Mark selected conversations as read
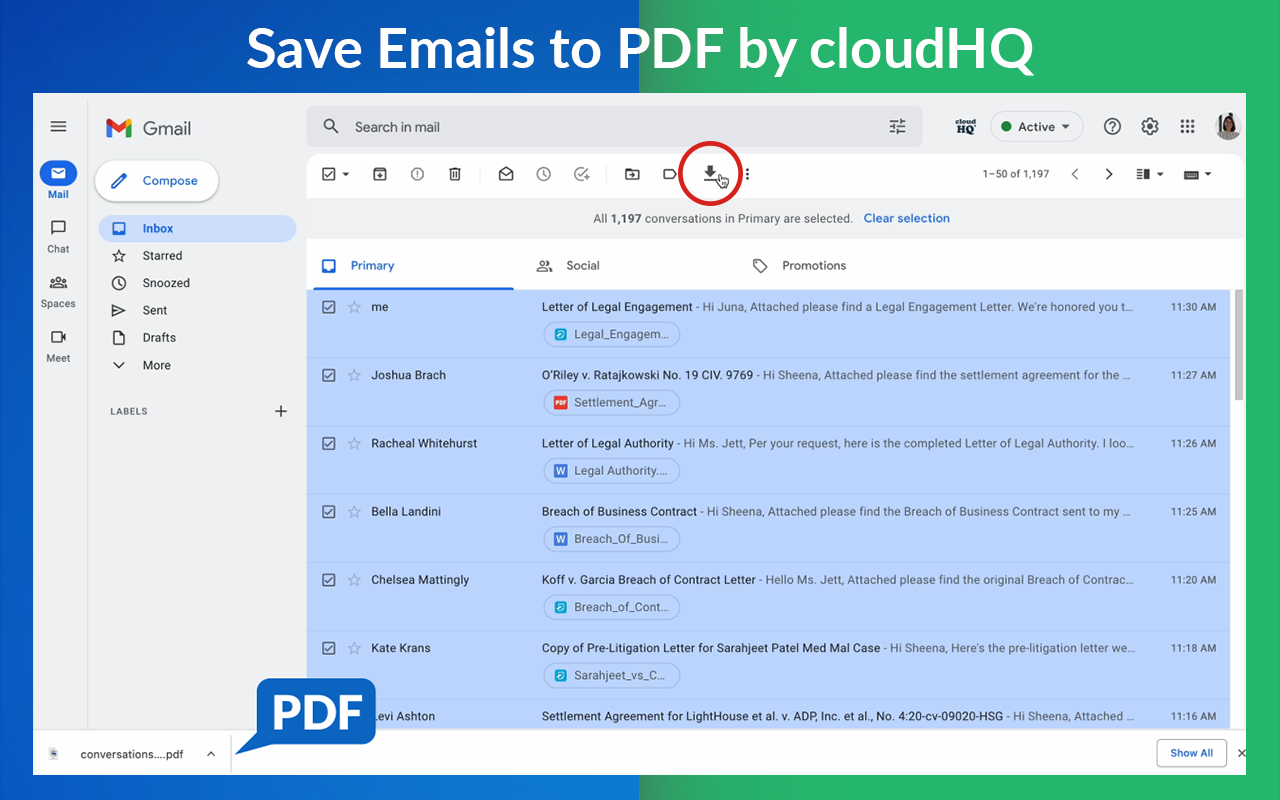 (x=505, y=173)
